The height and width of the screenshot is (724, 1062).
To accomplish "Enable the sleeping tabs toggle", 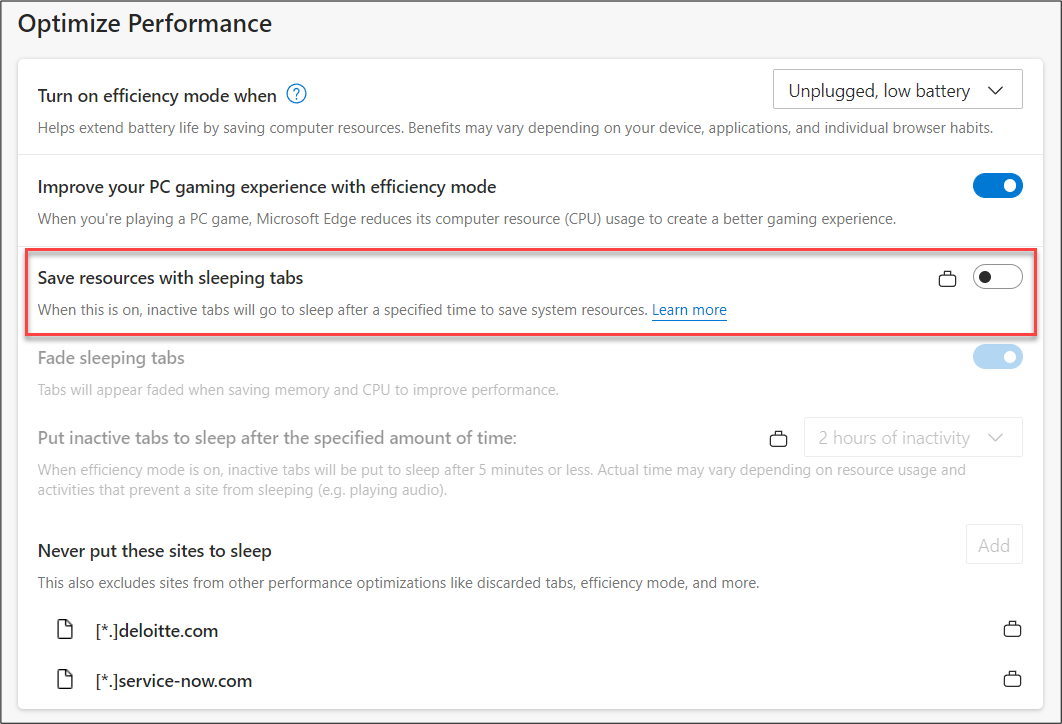I will click(997, 277).
